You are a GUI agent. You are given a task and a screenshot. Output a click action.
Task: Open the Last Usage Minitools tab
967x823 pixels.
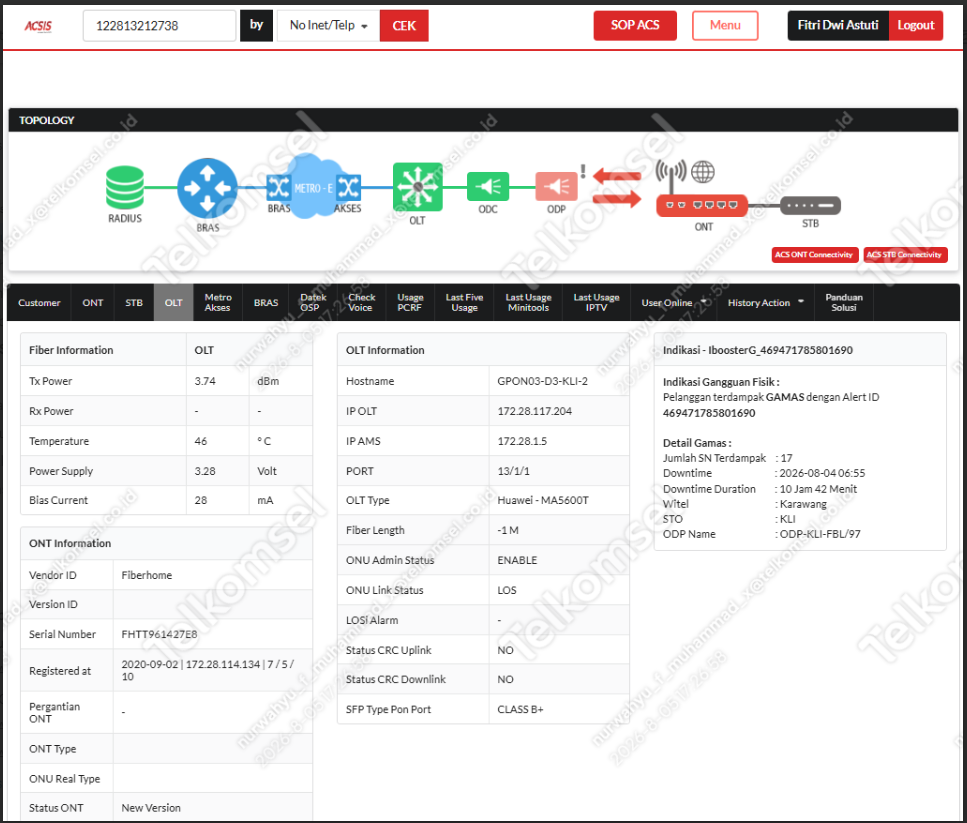[x=529, y=303]
